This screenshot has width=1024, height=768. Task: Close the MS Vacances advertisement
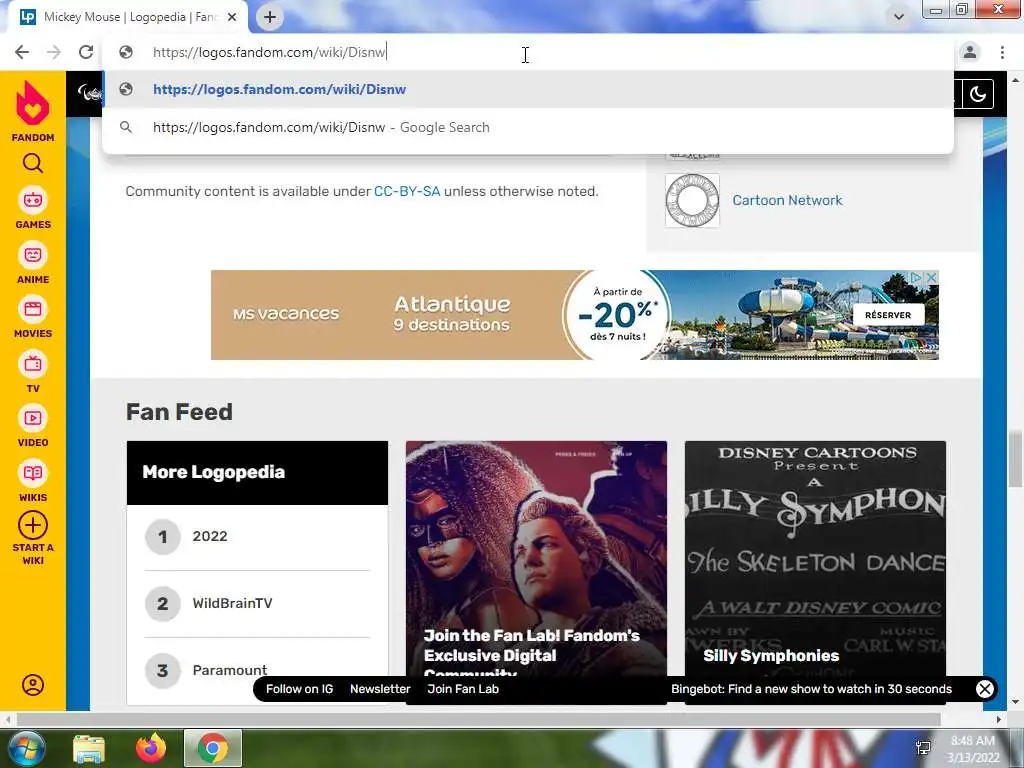[932, 278]
